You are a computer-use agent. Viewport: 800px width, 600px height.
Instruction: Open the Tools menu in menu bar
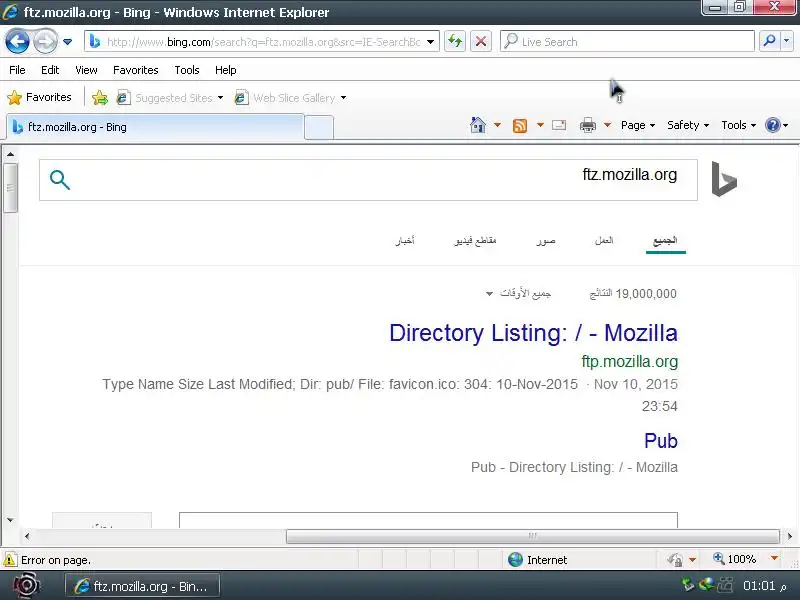(187, 70)
